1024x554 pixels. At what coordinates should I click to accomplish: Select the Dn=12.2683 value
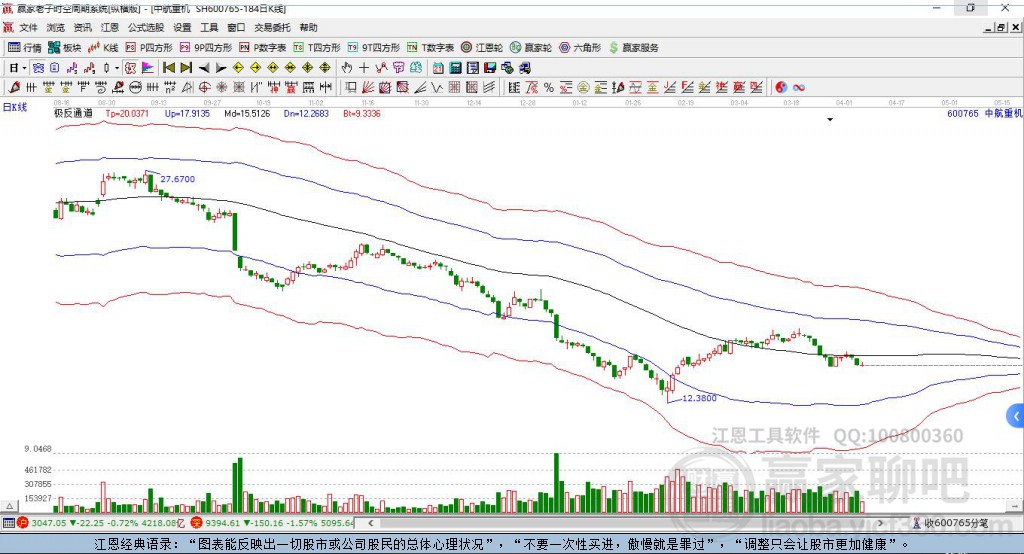coord(306,113)
